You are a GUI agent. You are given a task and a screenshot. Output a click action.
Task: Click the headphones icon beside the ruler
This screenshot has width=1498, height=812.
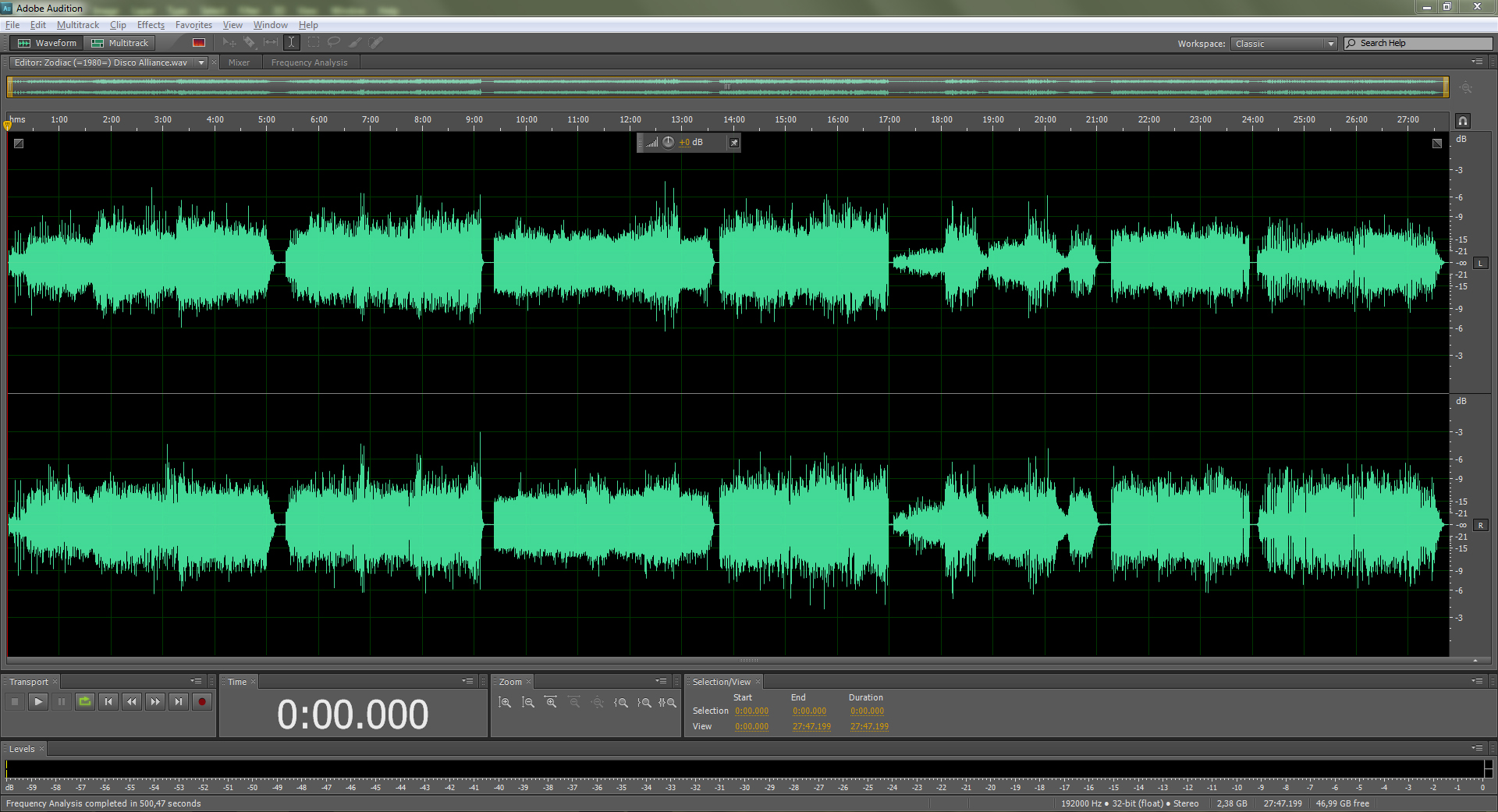[1463, 121]
